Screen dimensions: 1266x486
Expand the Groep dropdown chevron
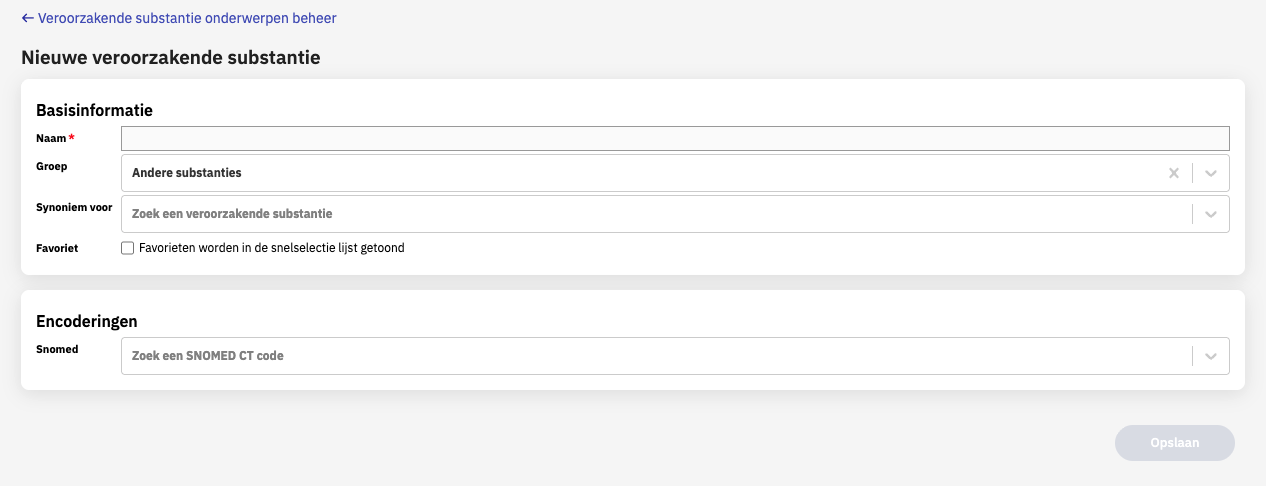[x=1211, y=173]
